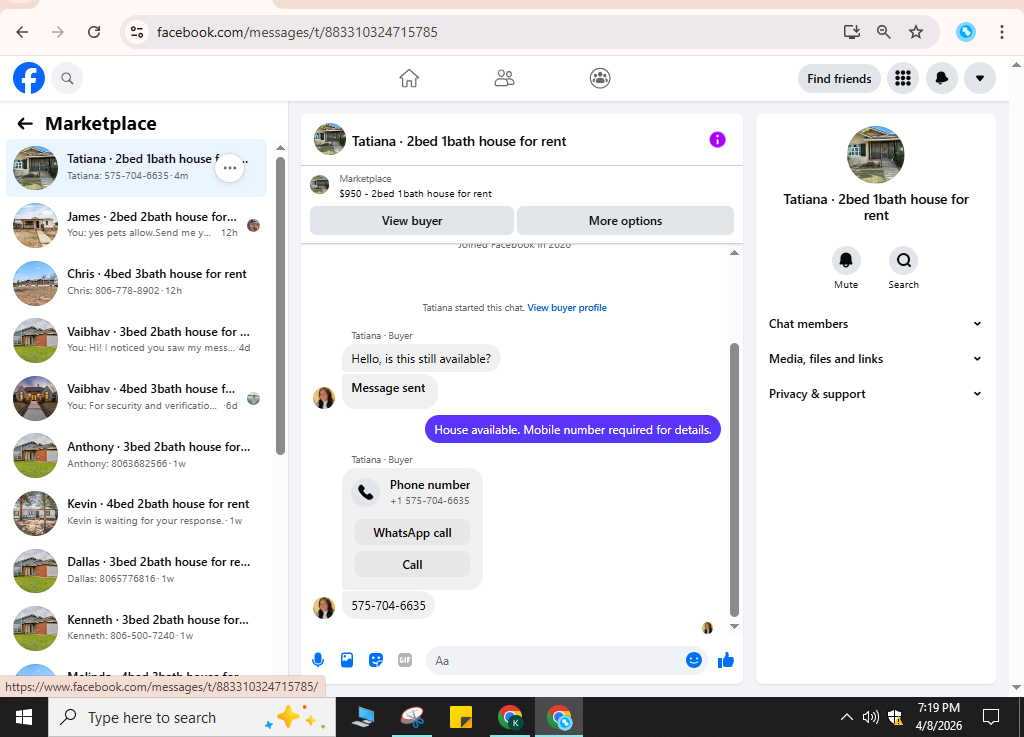Click site information icon in address bar
1024x737 pixels.
136,32
